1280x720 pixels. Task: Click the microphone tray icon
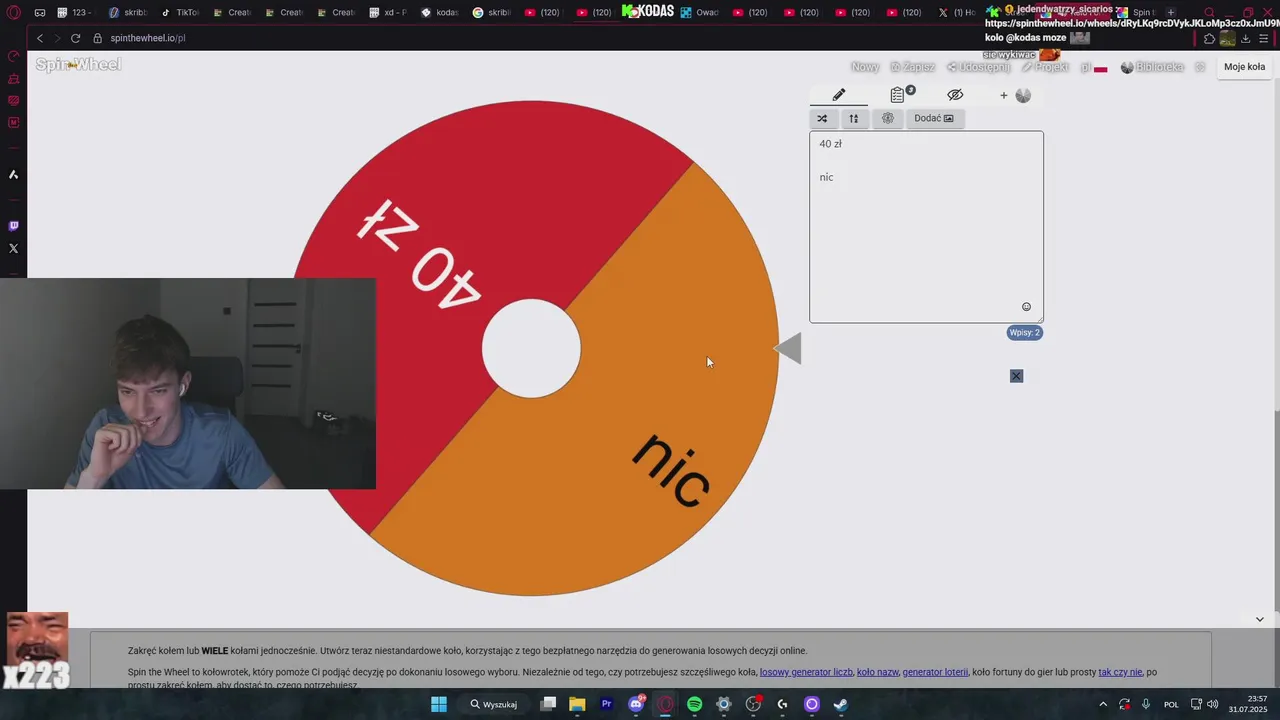click(1146, 704)
